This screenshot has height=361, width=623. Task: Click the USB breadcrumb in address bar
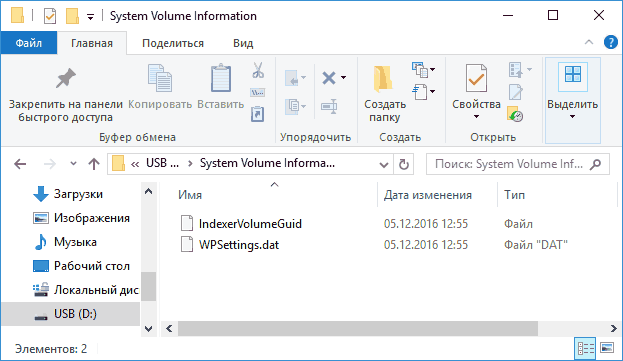[x=162, y=163]
